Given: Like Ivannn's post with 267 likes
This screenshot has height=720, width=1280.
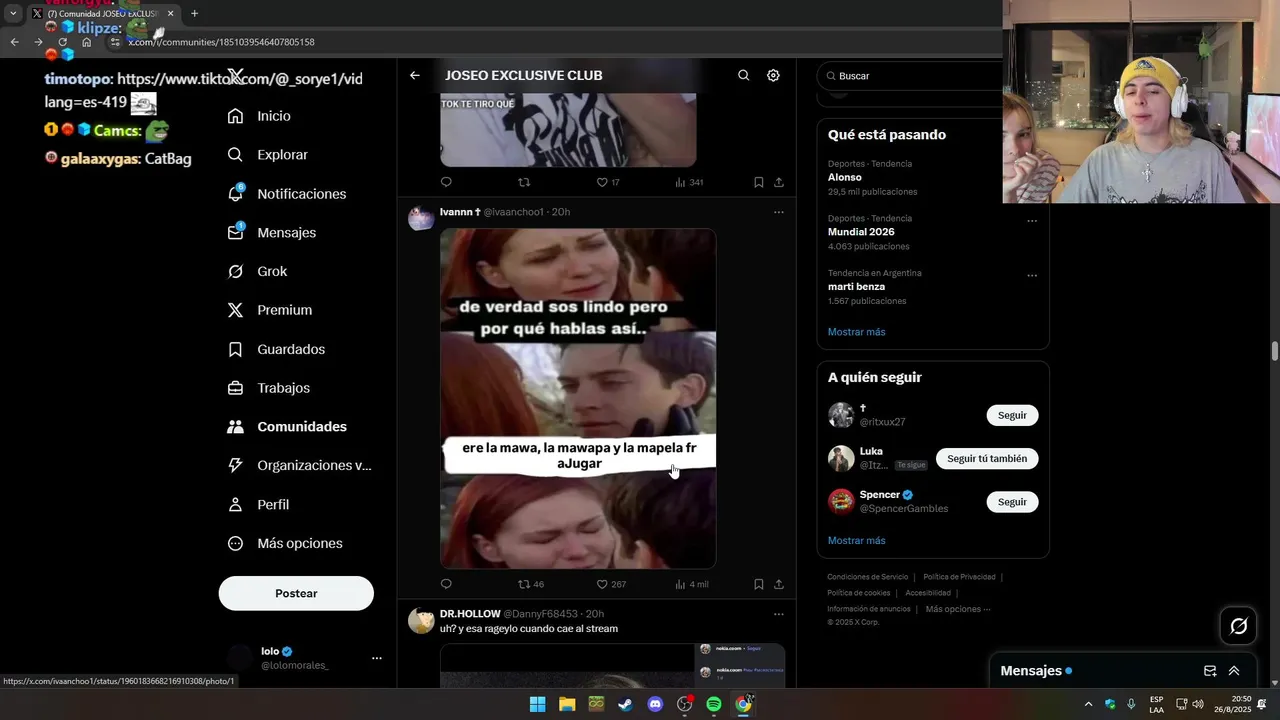Looking at the screenshot, I should coord(611,584).
